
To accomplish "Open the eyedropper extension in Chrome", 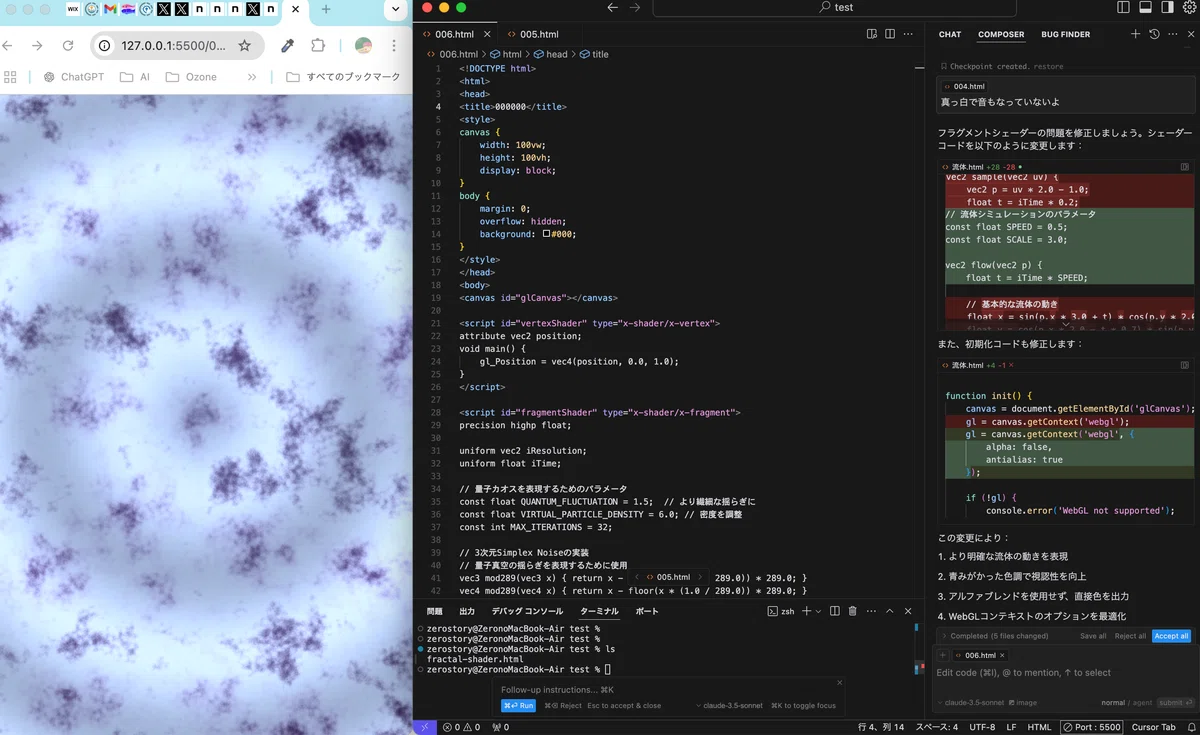I will point(288,45).
